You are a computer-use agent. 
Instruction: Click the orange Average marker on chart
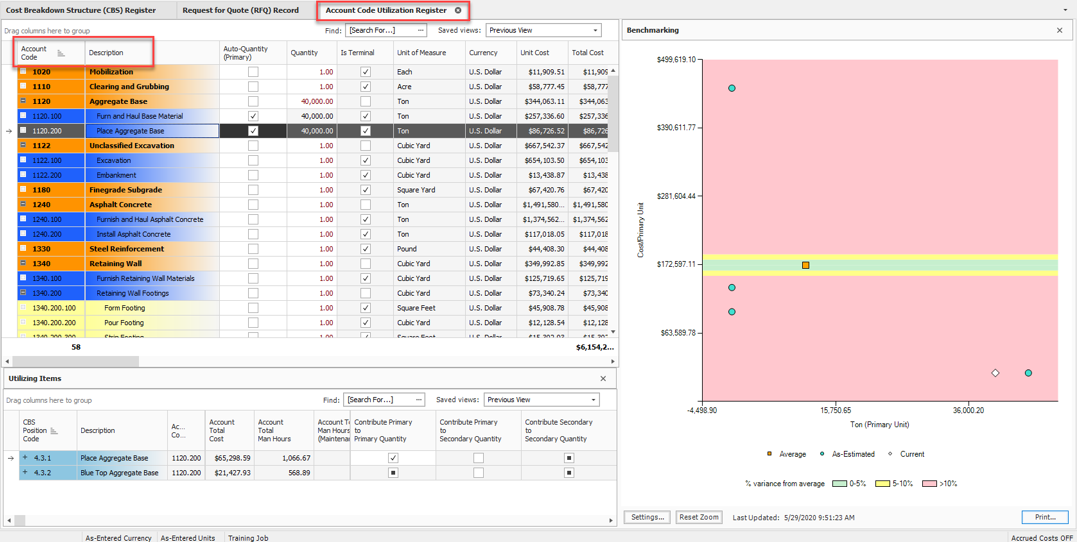(x=805, y=265)
